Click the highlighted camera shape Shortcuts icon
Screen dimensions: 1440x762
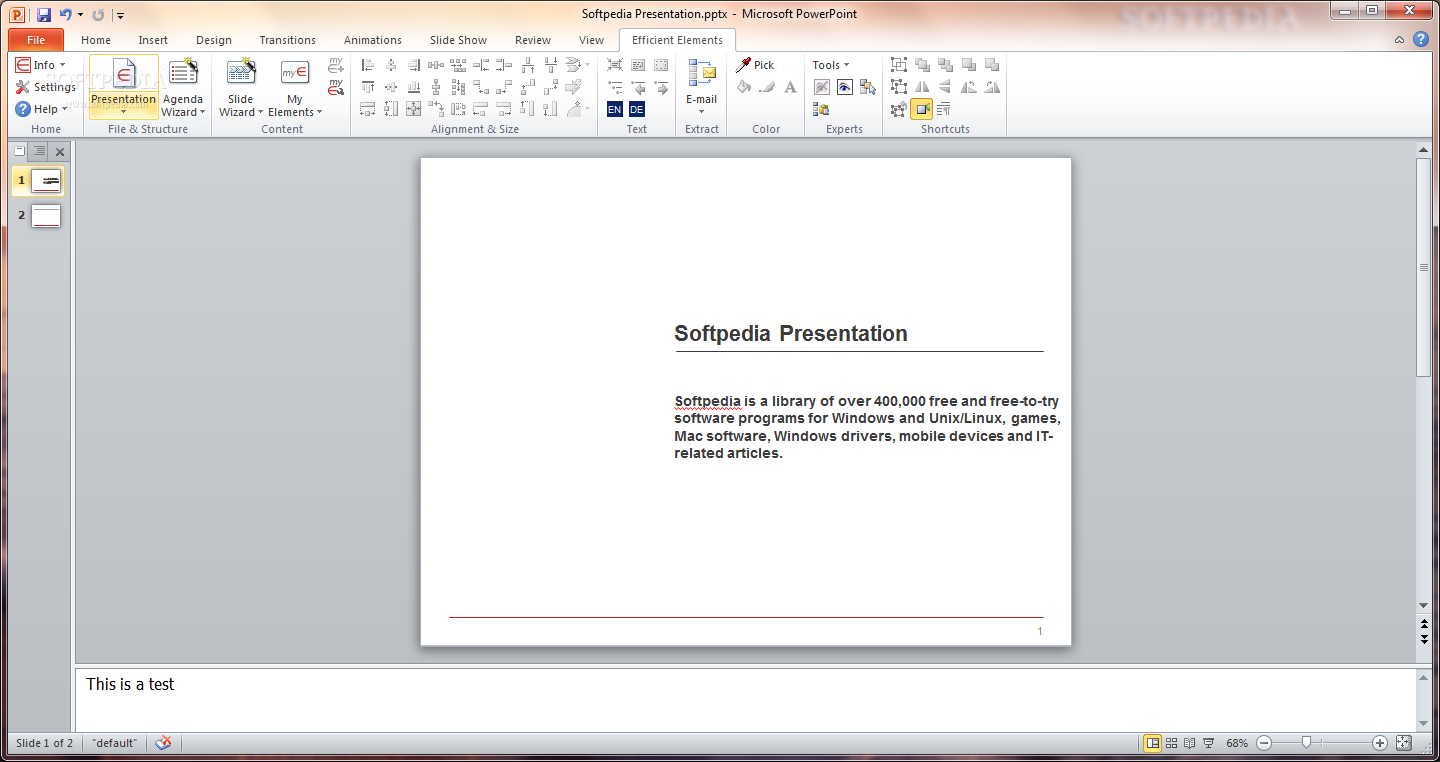(x=921, y=109)
